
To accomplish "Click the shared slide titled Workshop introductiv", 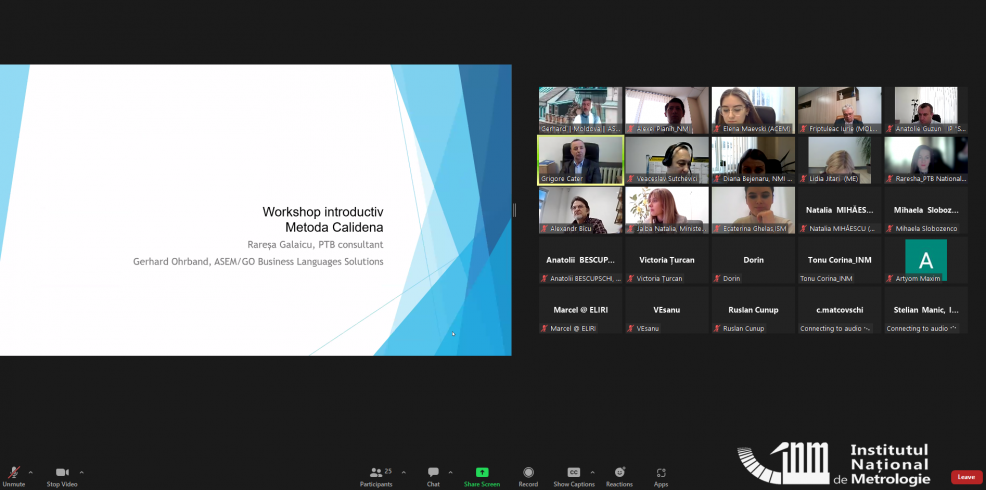I will pos(255,210).
